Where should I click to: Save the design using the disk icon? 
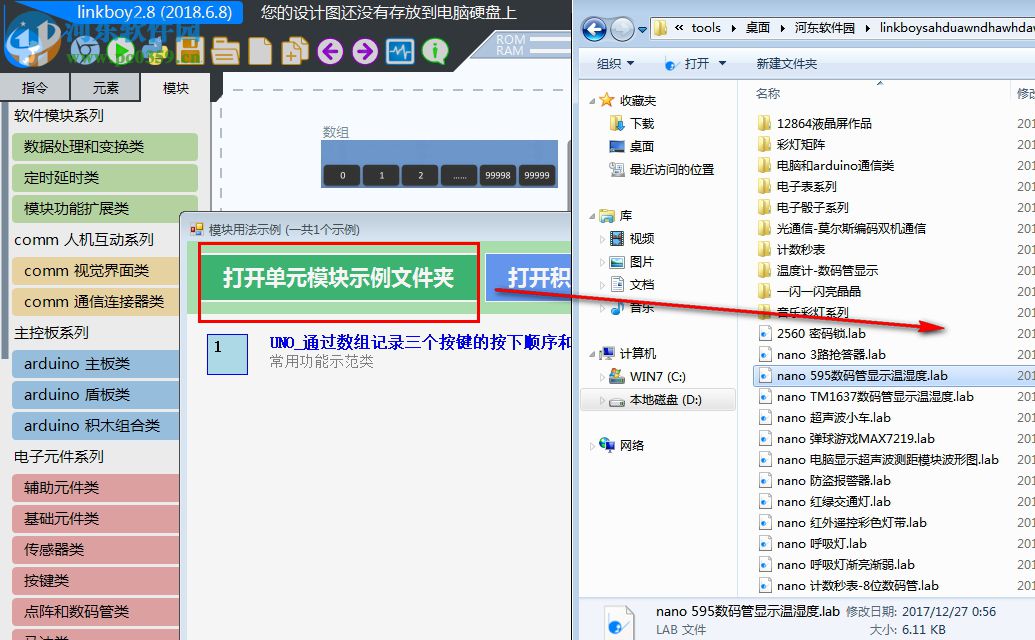tap(192, 50)
